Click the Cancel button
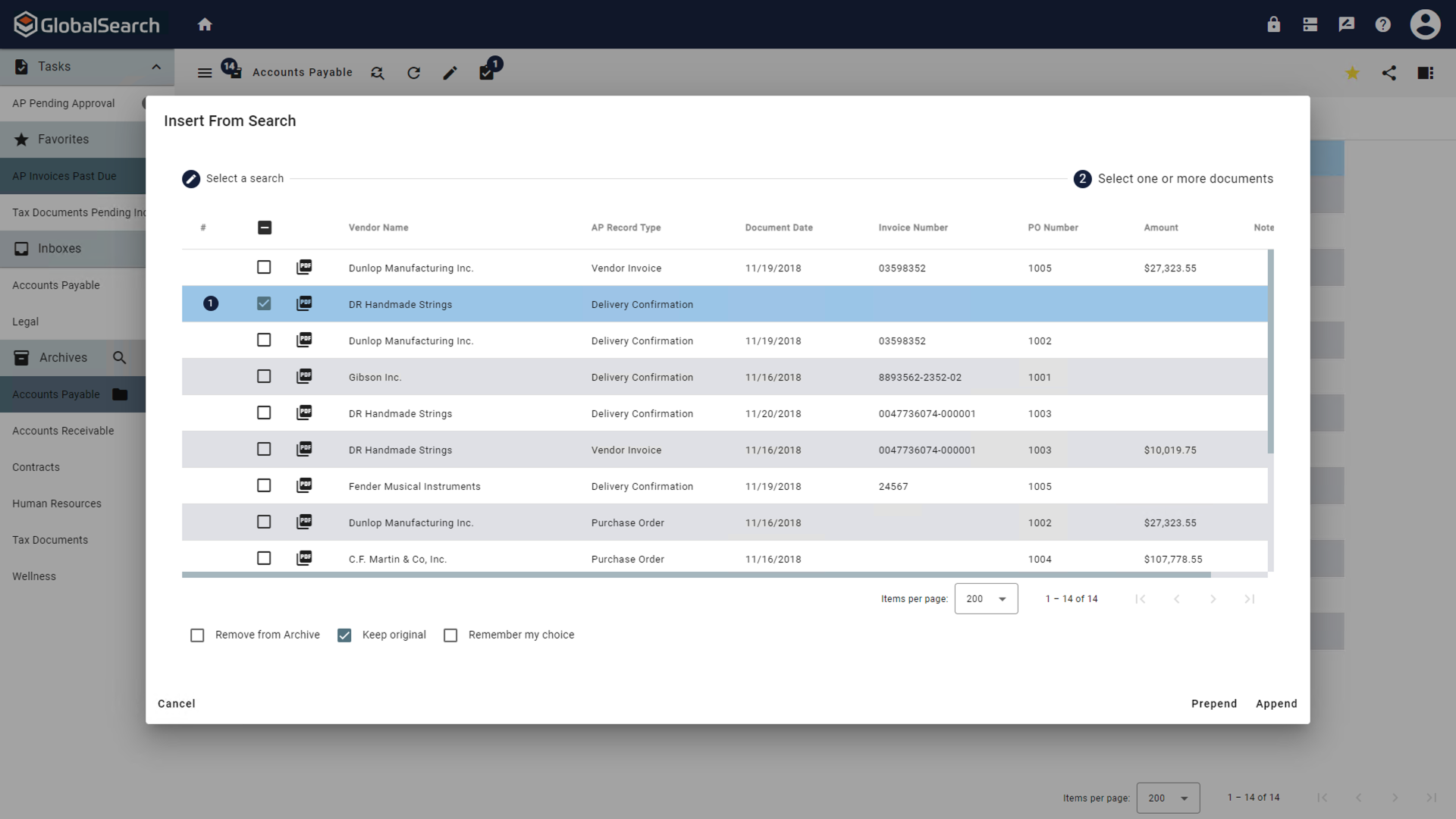This screenshot has height=819, width=1456. (x=177, y=704)
